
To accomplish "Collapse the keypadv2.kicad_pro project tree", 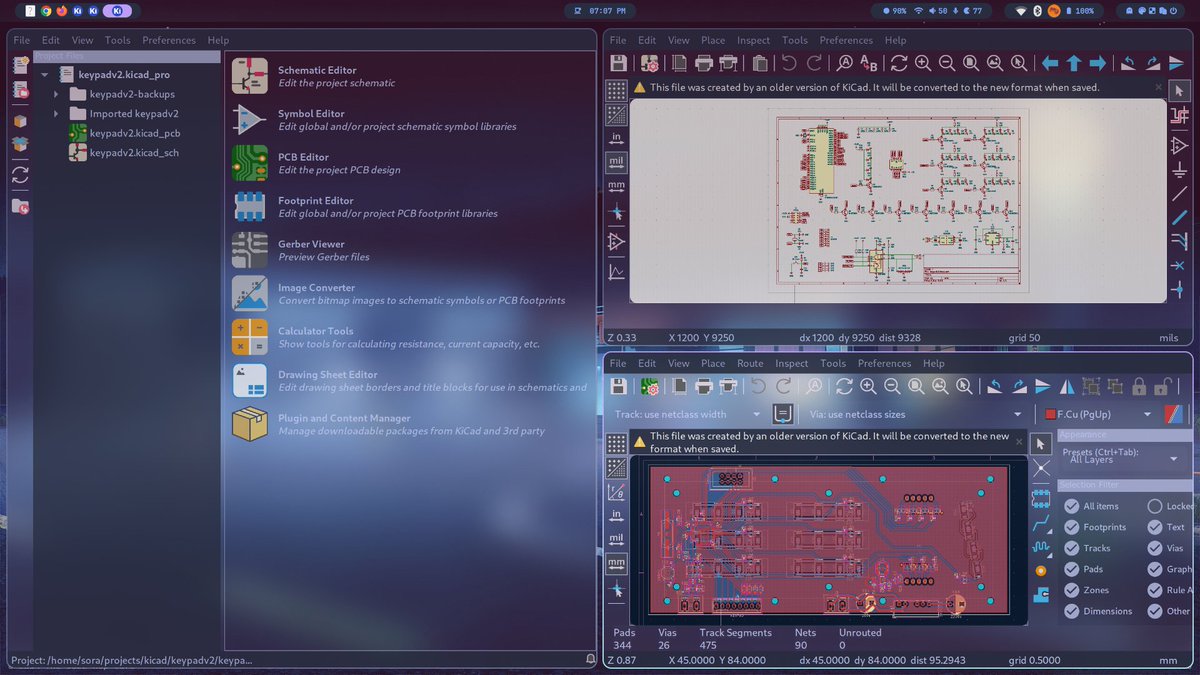I will (x=45, y=75).
